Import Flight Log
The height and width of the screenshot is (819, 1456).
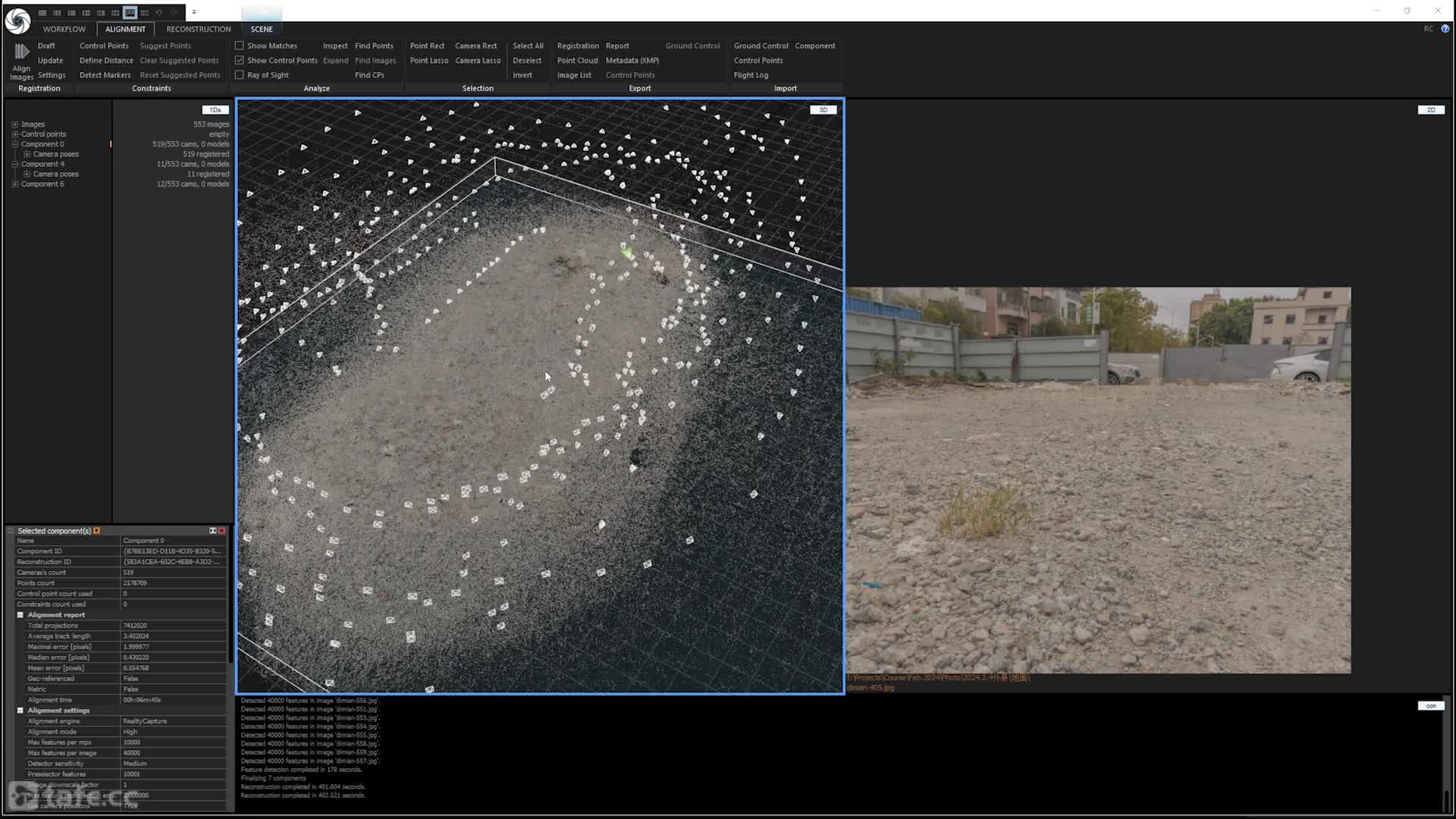[x=751, y=75]
